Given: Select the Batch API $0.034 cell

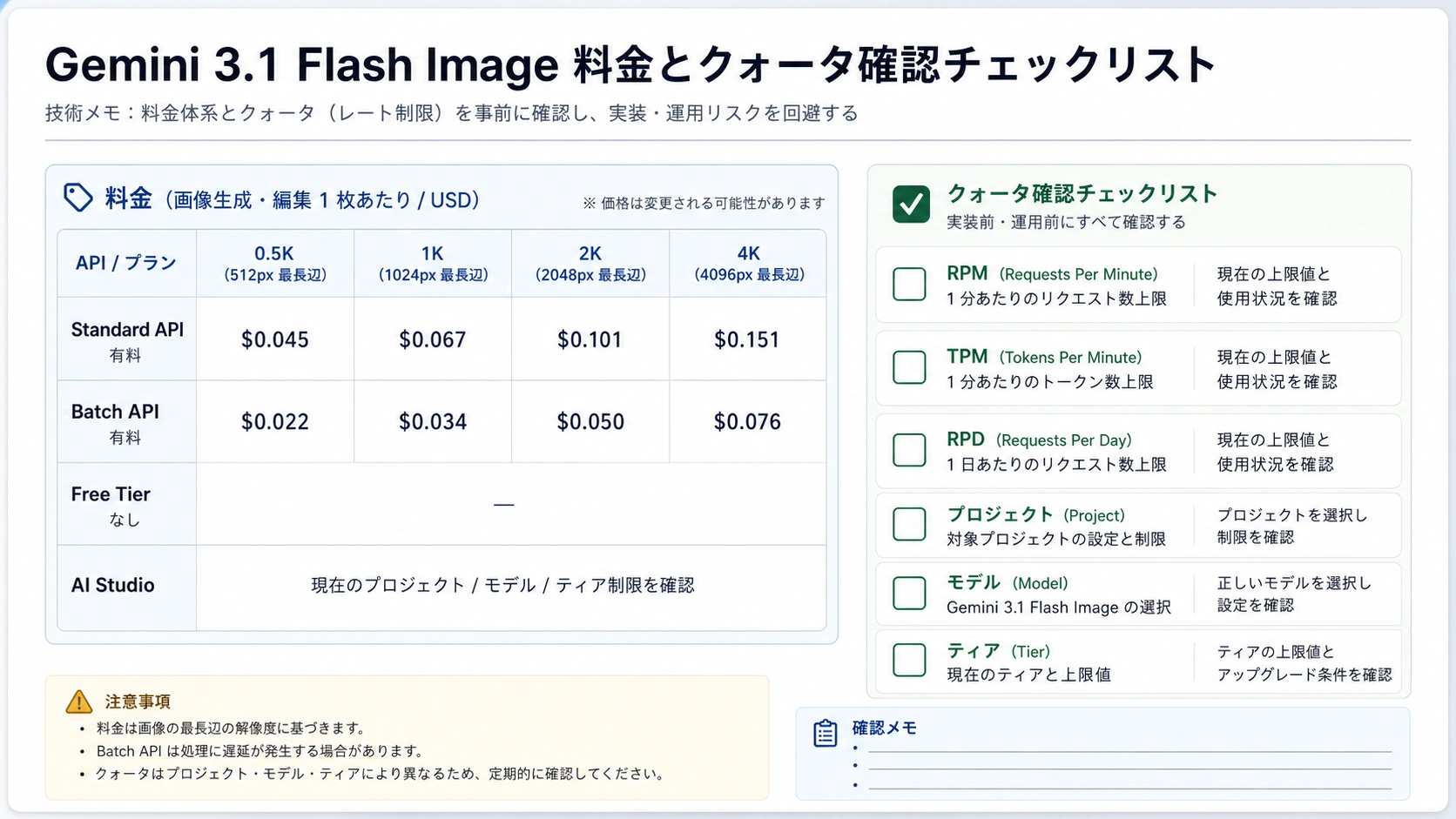Looking at the screenshot, I should (x=433, y=421).
